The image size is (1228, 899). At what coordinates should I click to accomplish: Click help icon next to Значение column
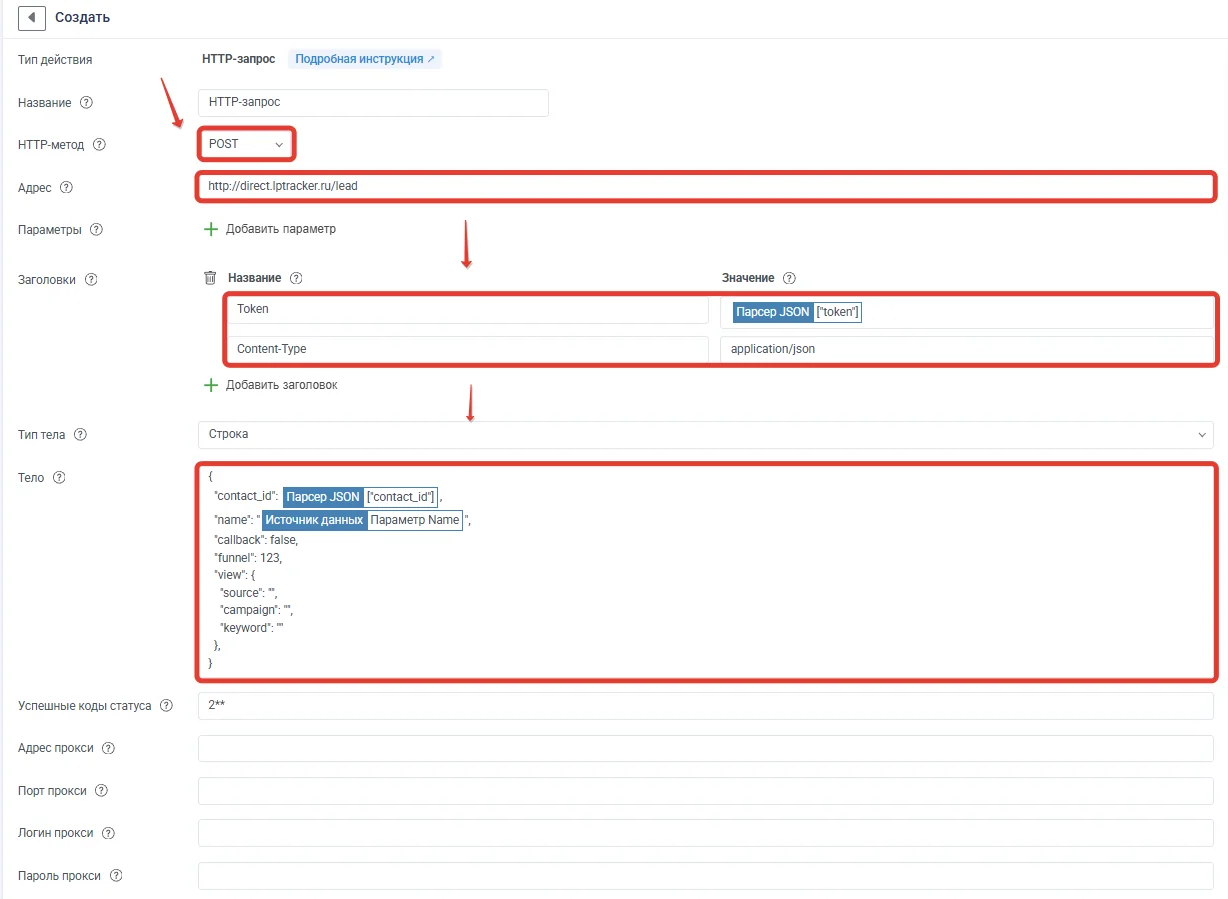click(789, 278)
